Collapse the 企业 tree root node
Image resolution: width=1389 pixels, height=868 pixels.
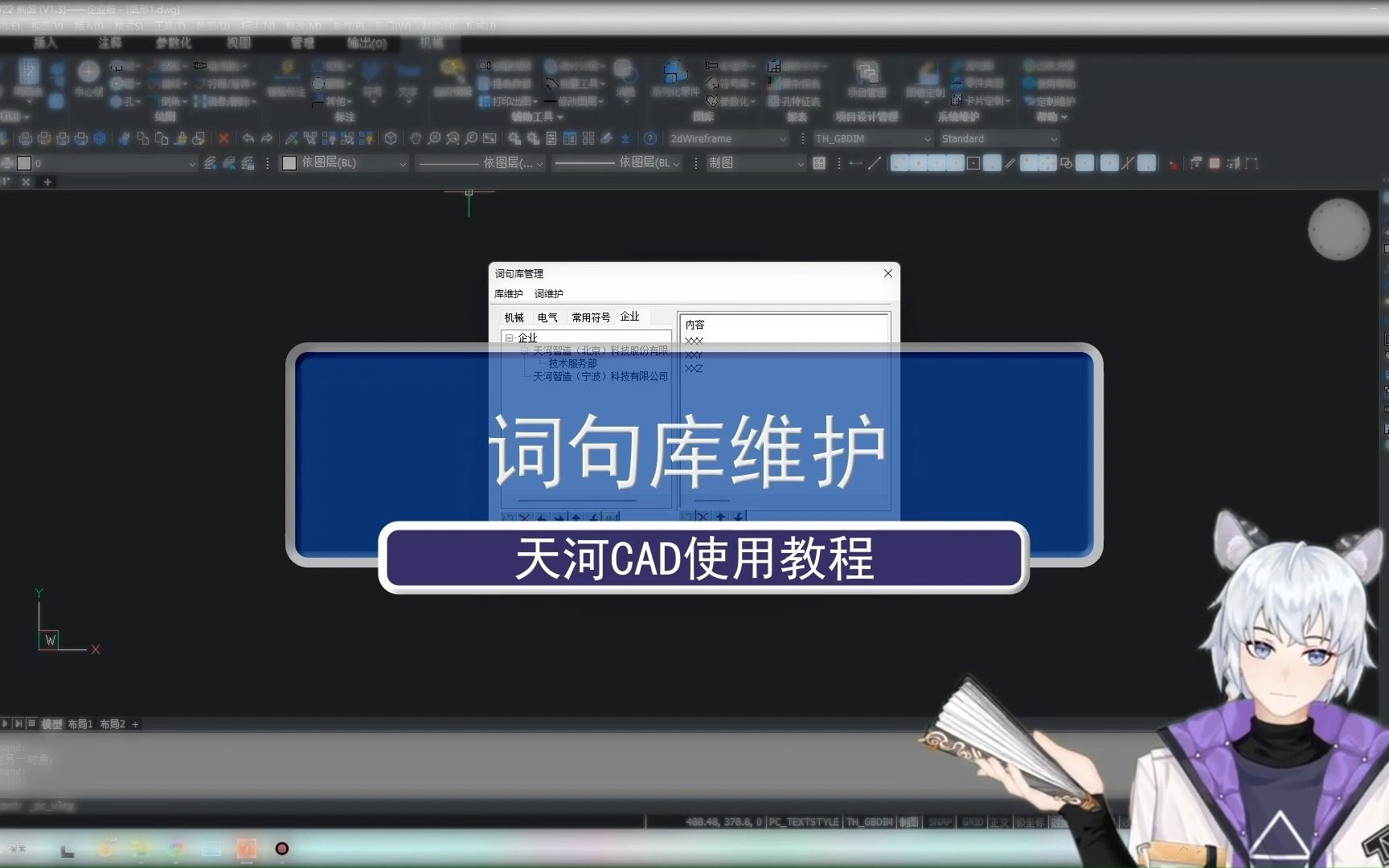(x=509, y=338)
